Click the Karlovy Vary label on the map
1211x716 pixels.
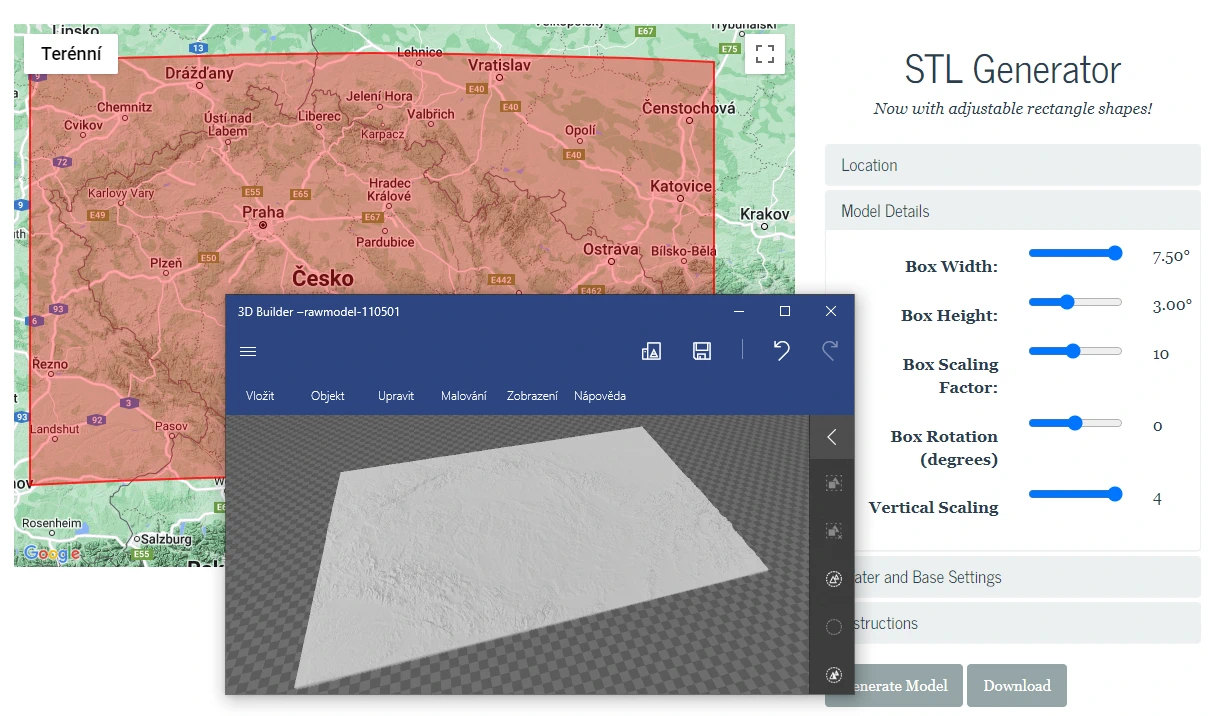click(x=121, y=193)
